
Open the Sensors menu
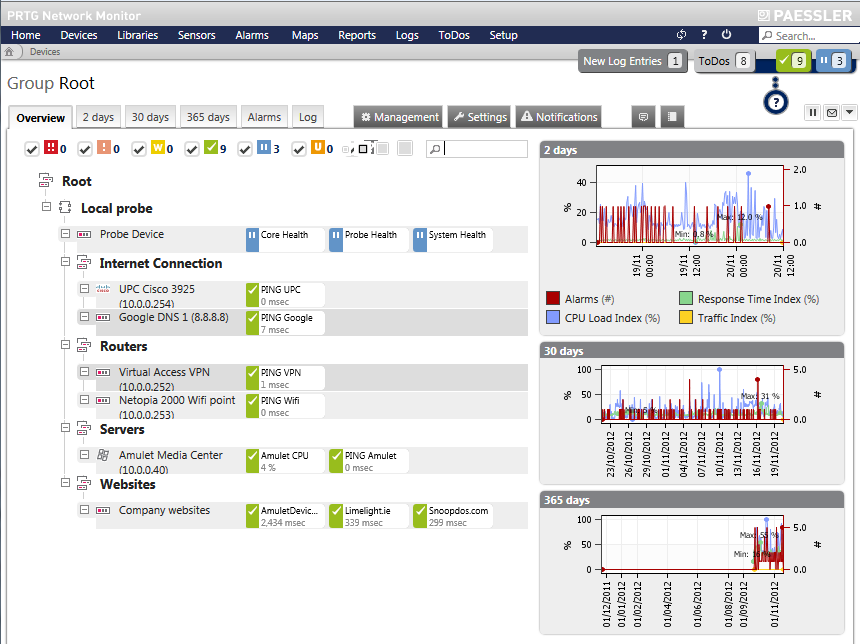pos(196,35)
